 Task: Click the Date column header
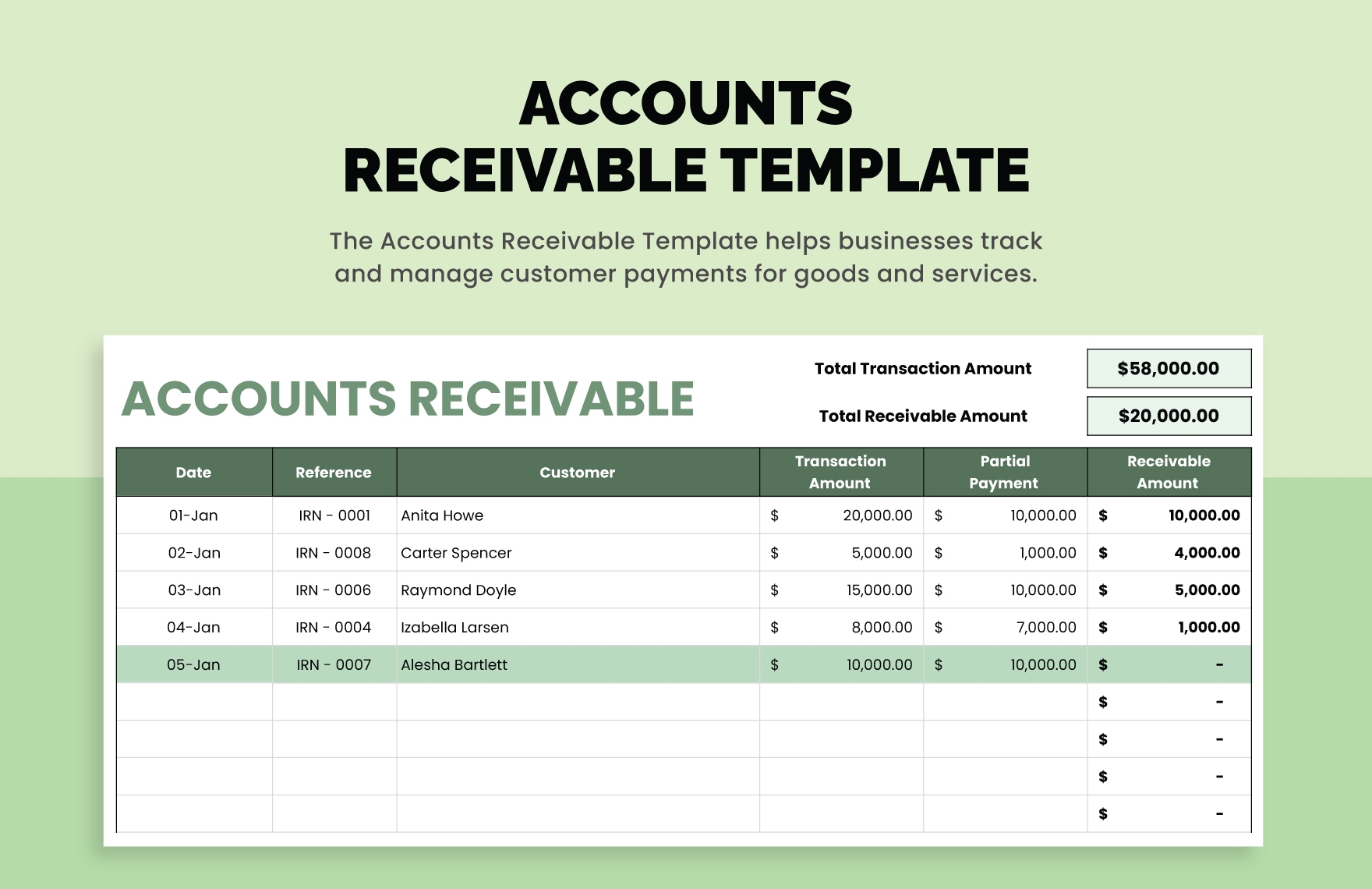[193, 472]
